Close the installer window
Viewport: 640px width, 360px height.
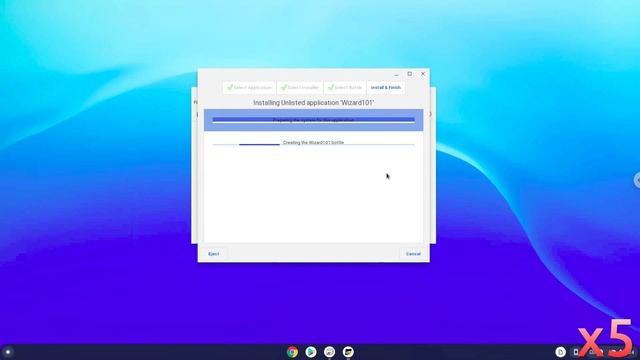click(423, 74)
